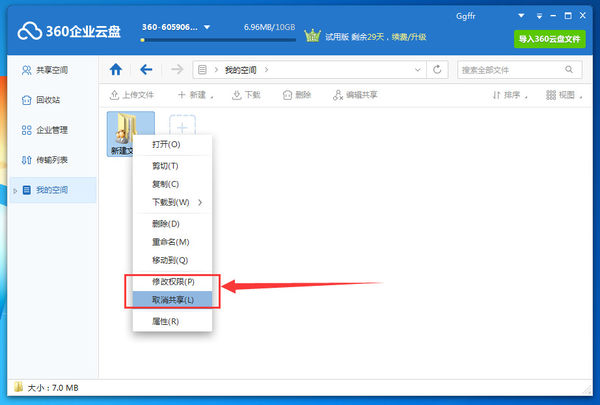This screenshot has width=600, height=405.
Task: Choose 移动到(Q) in context menu
Action: pos(173,260)
